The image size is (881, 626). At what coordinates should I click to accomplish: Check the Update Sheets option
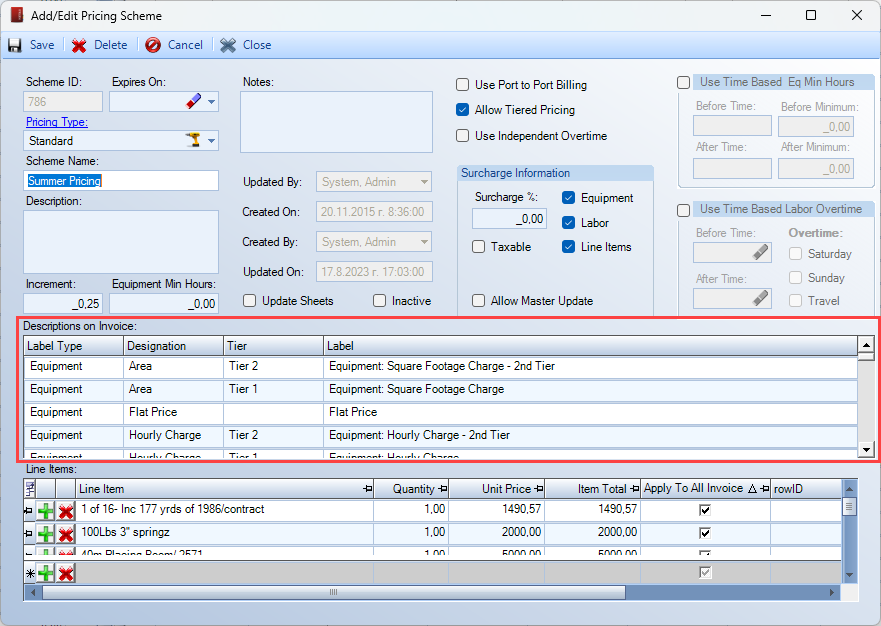pyautogui.click(x=249, y=301)
